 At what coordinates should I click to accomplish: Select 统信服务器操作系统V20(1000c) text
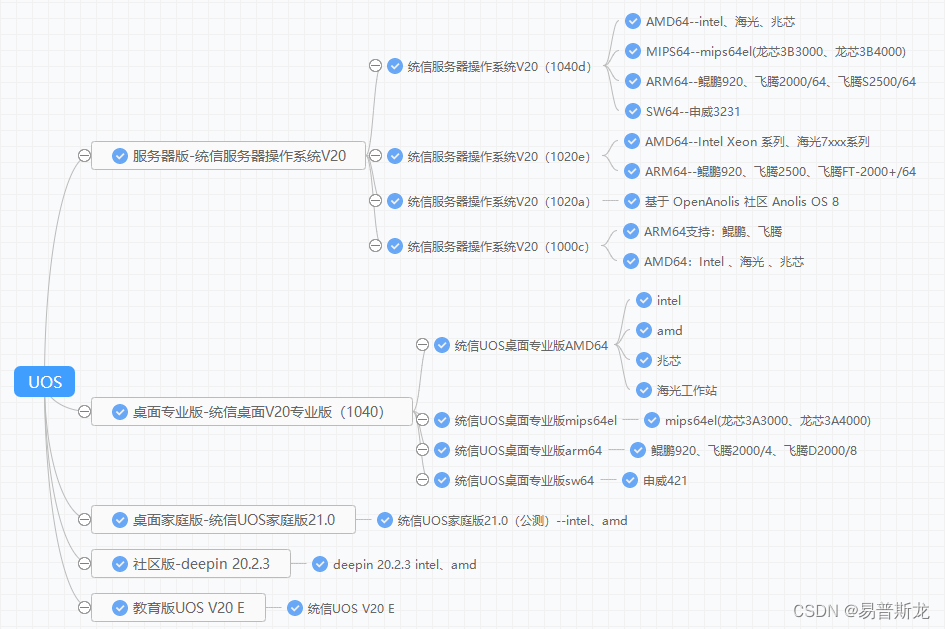pyautogui.click(x=498, y=246)
